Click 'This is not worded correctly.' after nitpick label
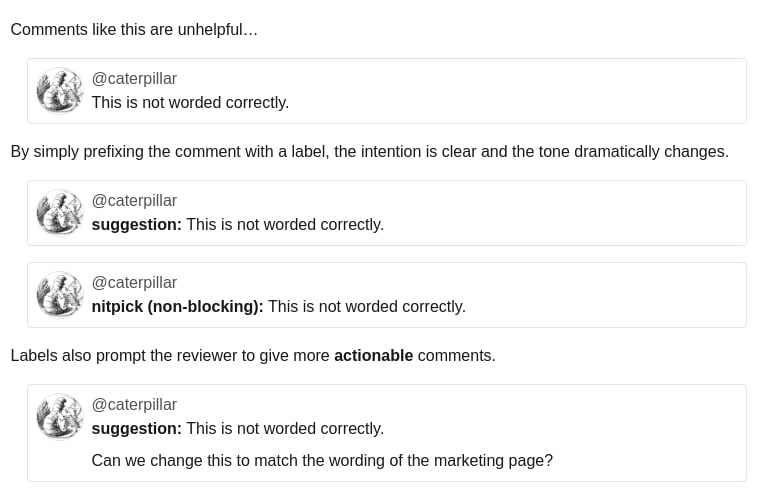Image resolution: width=758 pixels, height=495 pixels. (x=367, y=306)
